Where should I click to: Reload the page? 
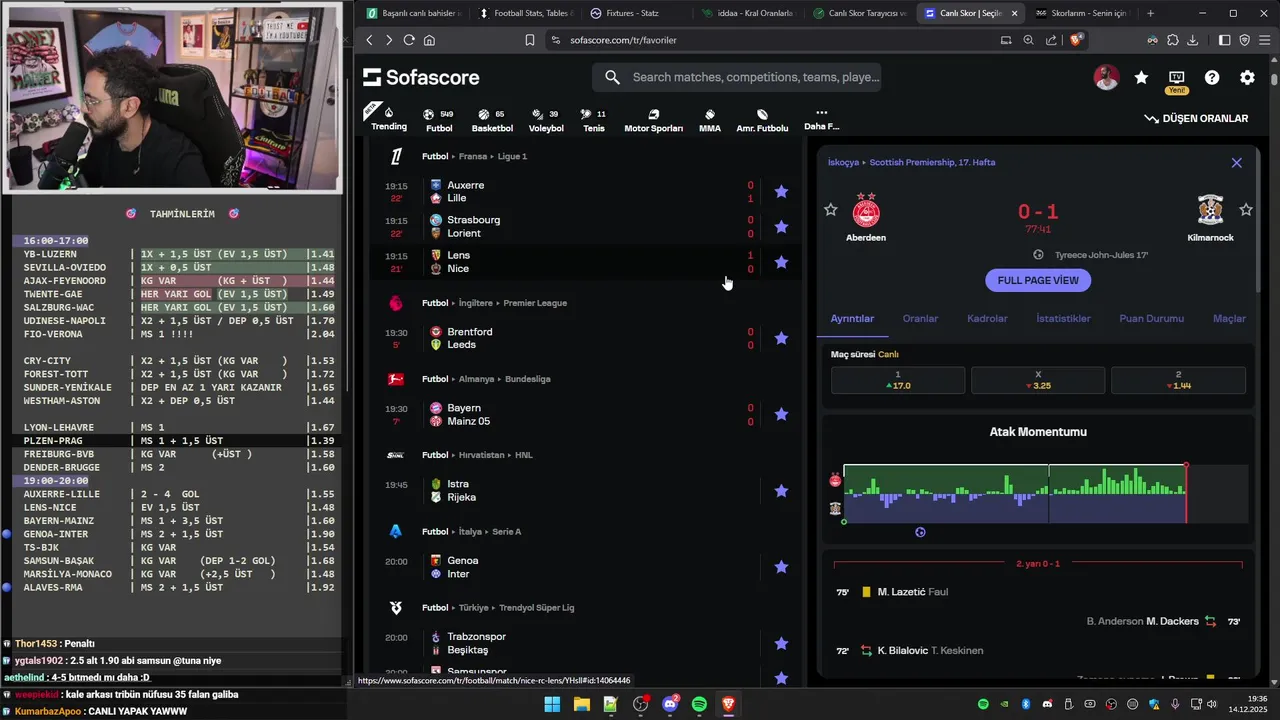(408, 40)
